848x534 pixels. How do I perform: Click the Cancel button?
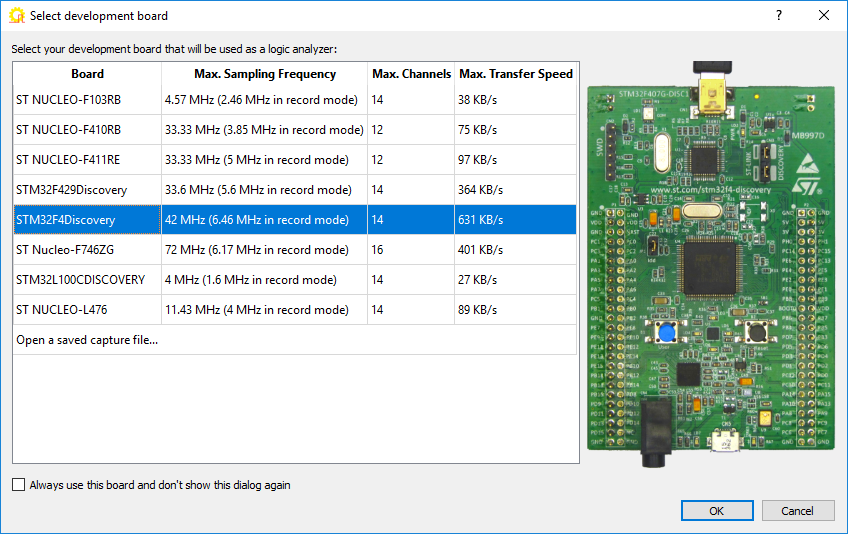pos(798,511)
